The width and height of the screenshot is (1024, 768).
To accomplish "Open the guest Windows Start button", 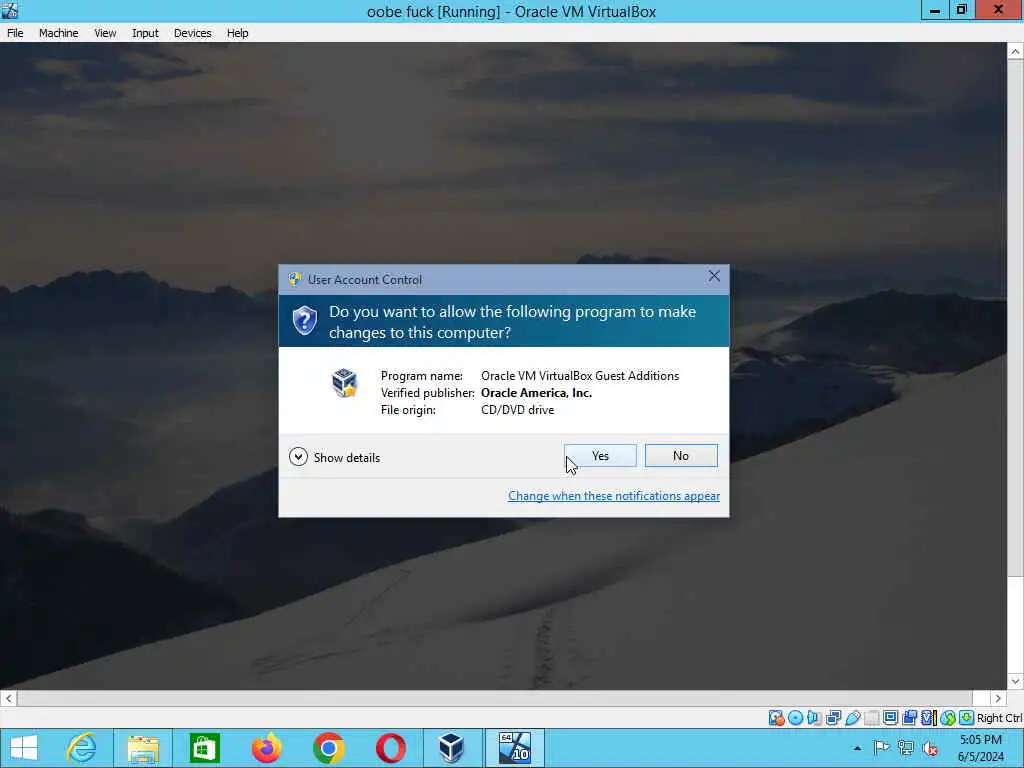I will click(x=24, y=748).
